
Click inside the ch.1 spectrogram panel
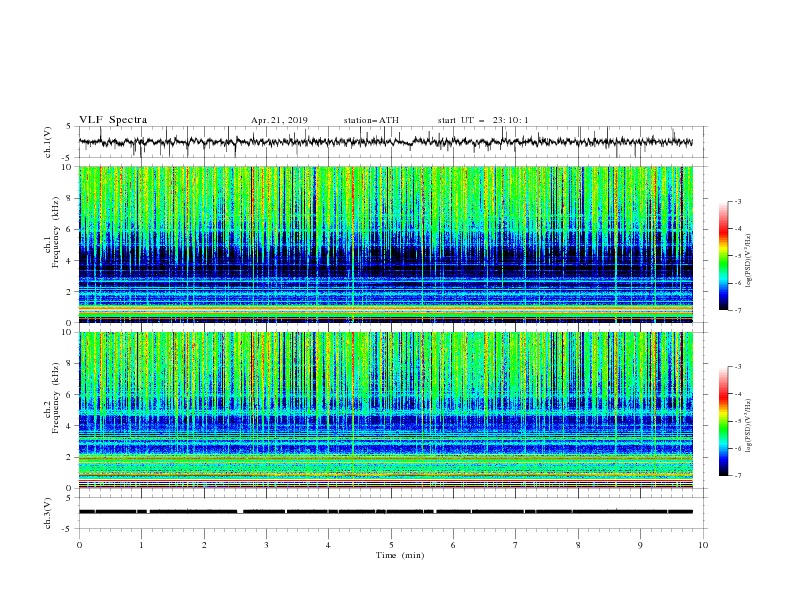coord(386,244)
